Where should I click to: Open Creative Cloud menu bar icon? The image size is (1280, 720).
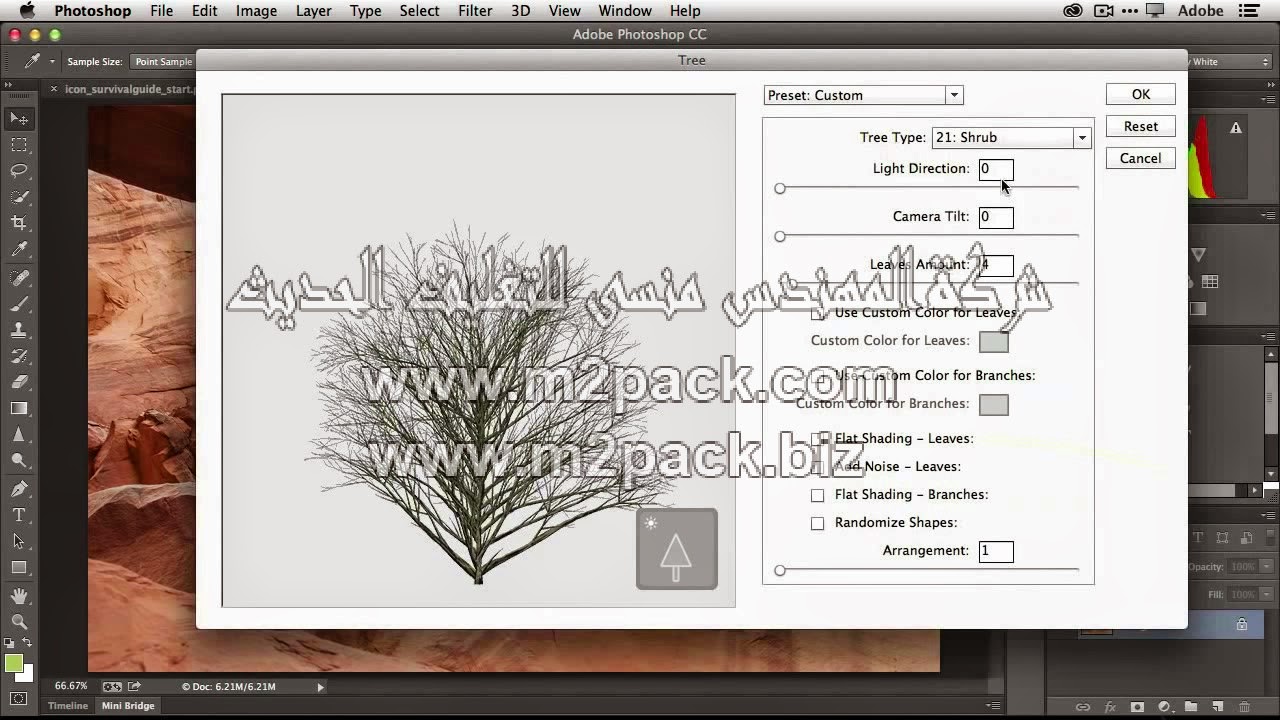[x=1073, y=11]
